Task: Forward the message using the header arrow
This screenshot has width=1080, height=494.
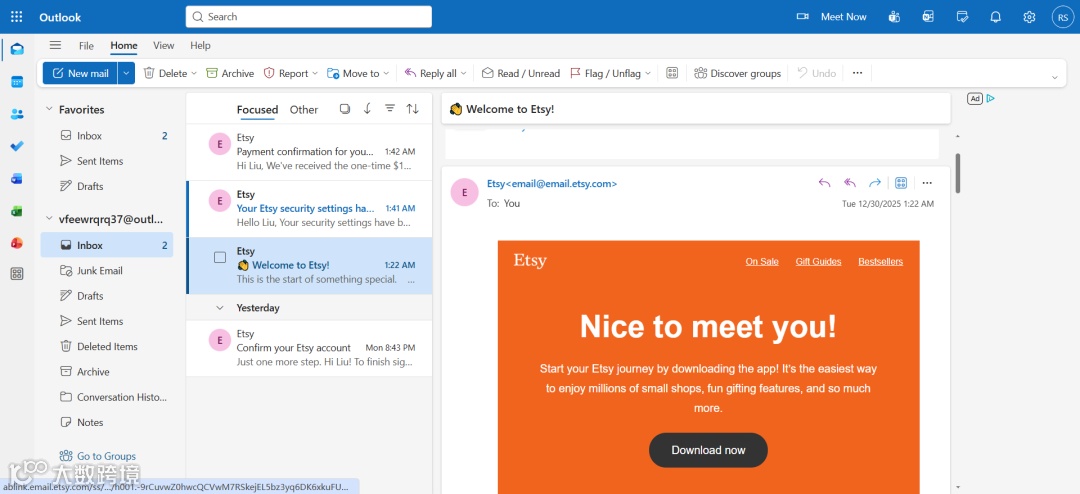Action: point(875,183)
